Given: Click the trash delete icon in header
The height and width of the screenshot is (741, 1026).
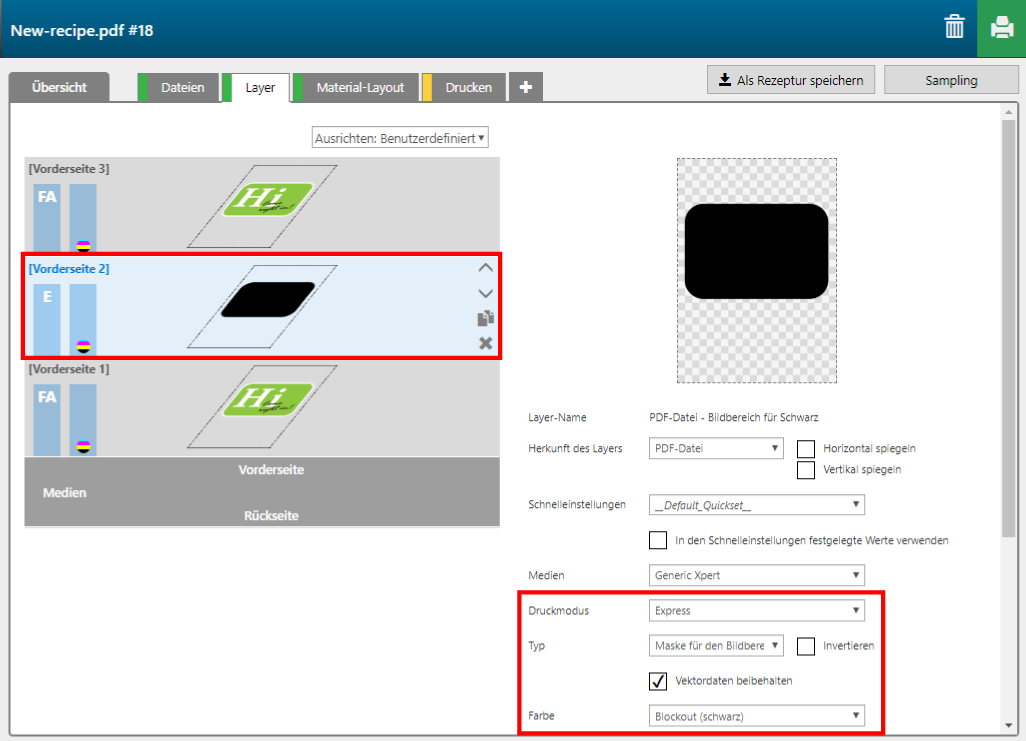Looking at the screenshot, I should pos(954,28).
